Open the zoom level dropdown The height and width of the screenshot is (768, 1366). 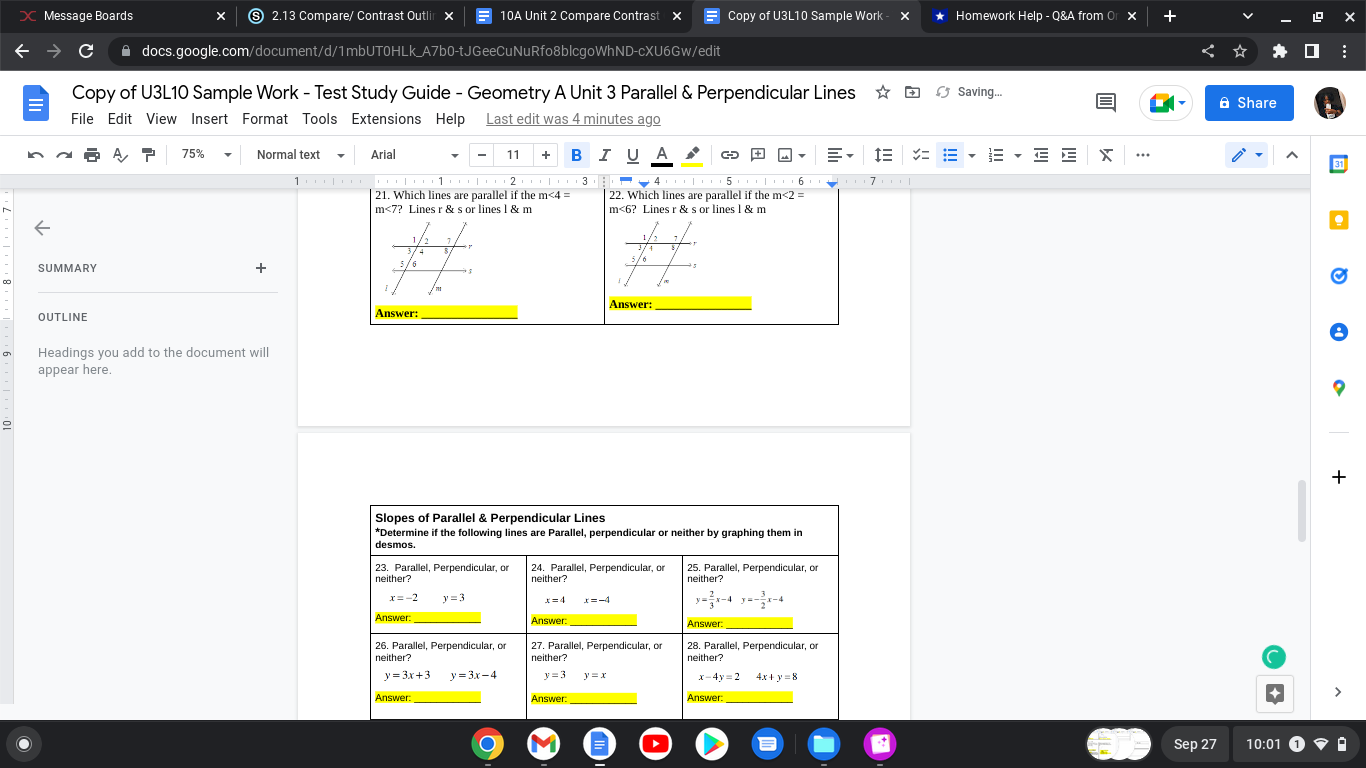click(204, 155)
